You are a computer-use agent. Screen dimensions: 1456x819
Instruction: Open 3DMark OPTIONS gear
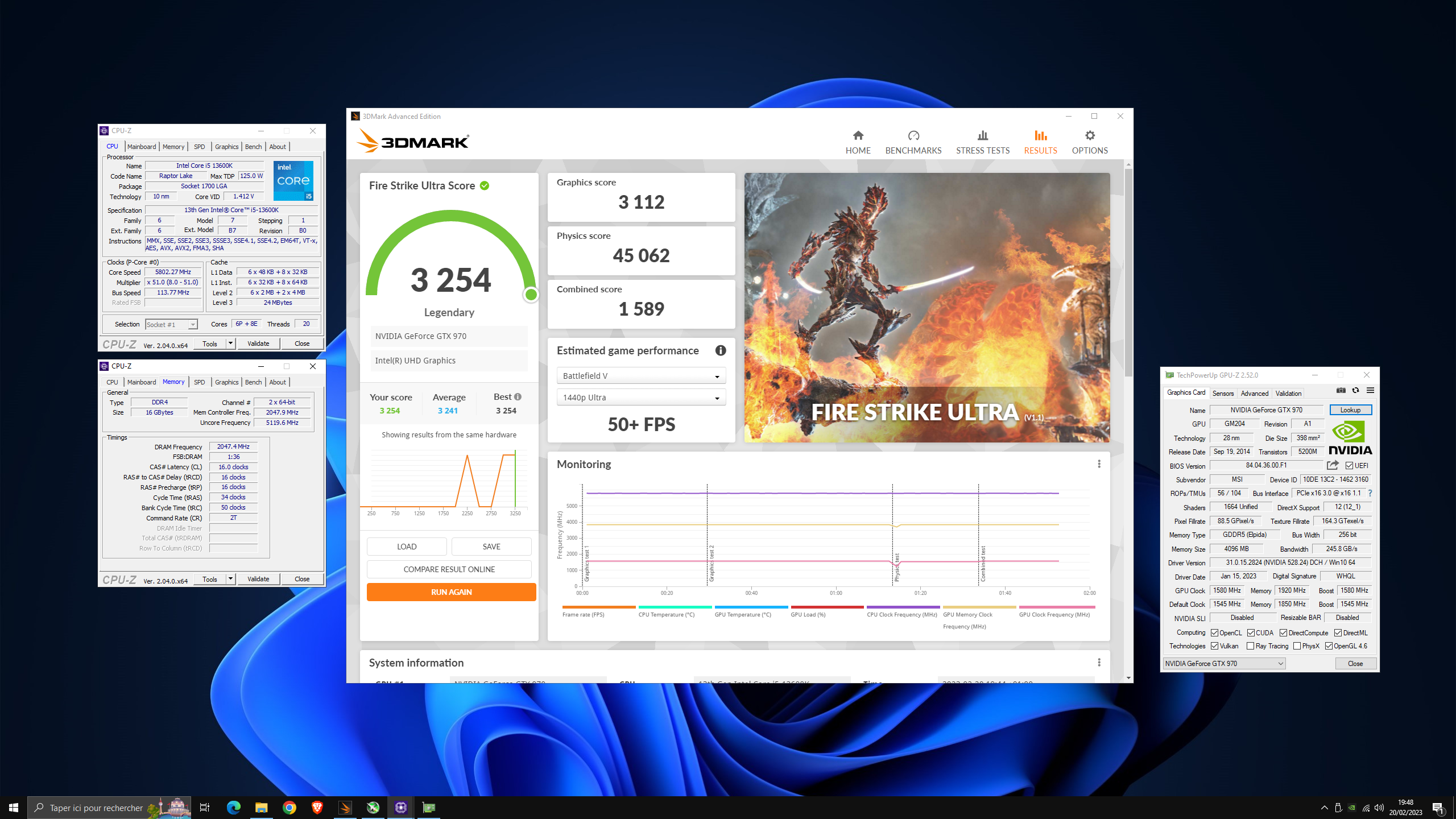[1090, 142]
